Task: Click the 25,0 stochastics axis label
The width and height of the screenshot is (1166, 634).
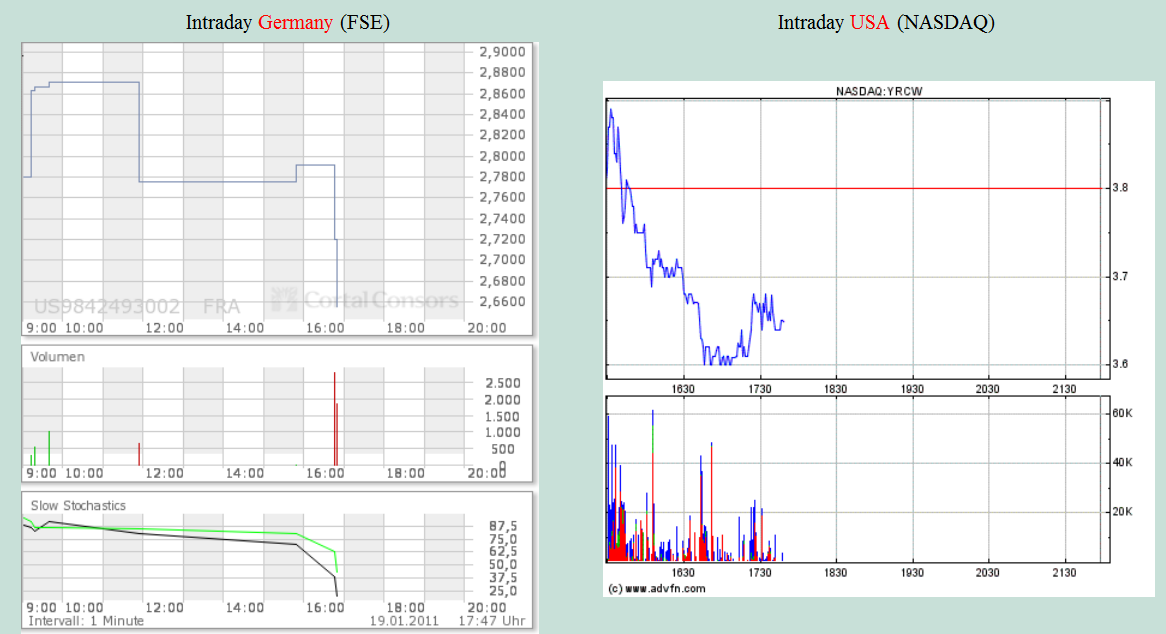Action: 503,592
